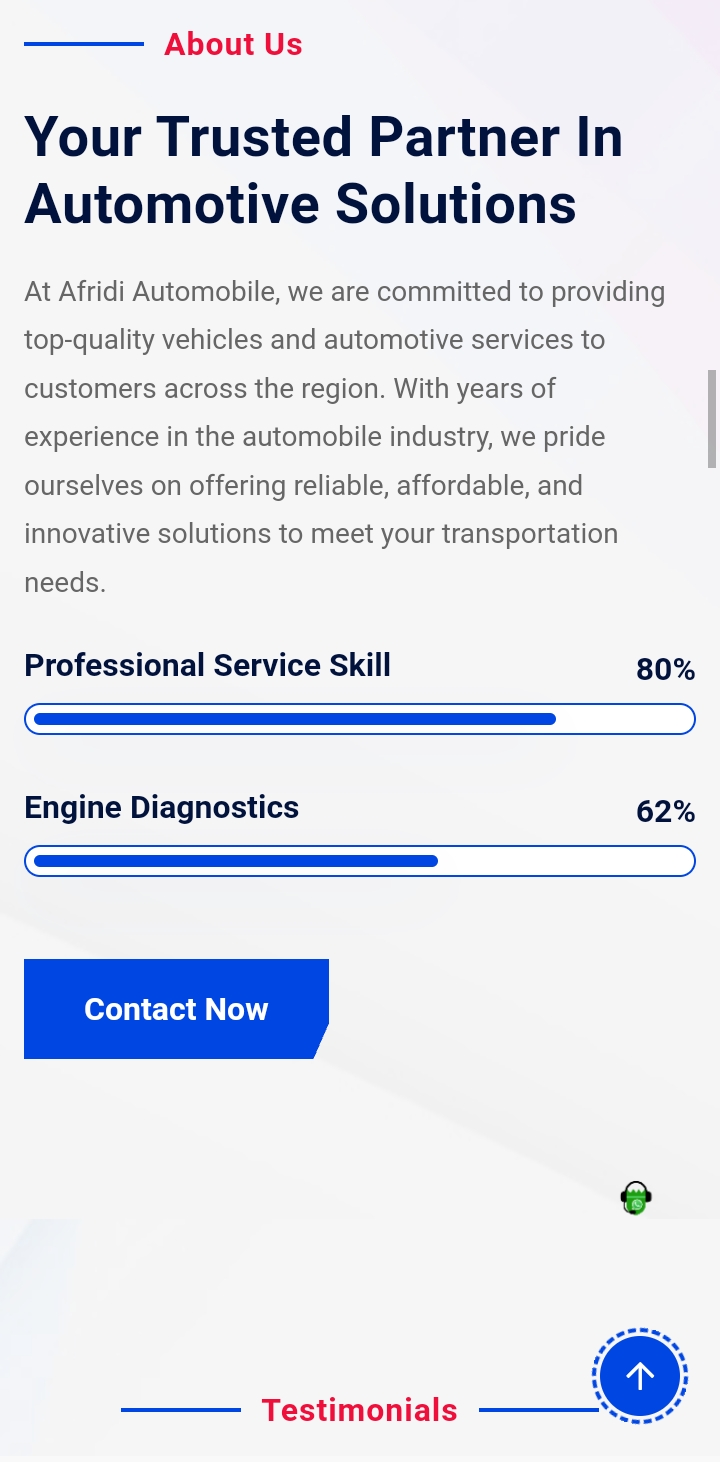Click the page scrollbar thumb
Screen dimensions: 720x1462
pos(712,418)
